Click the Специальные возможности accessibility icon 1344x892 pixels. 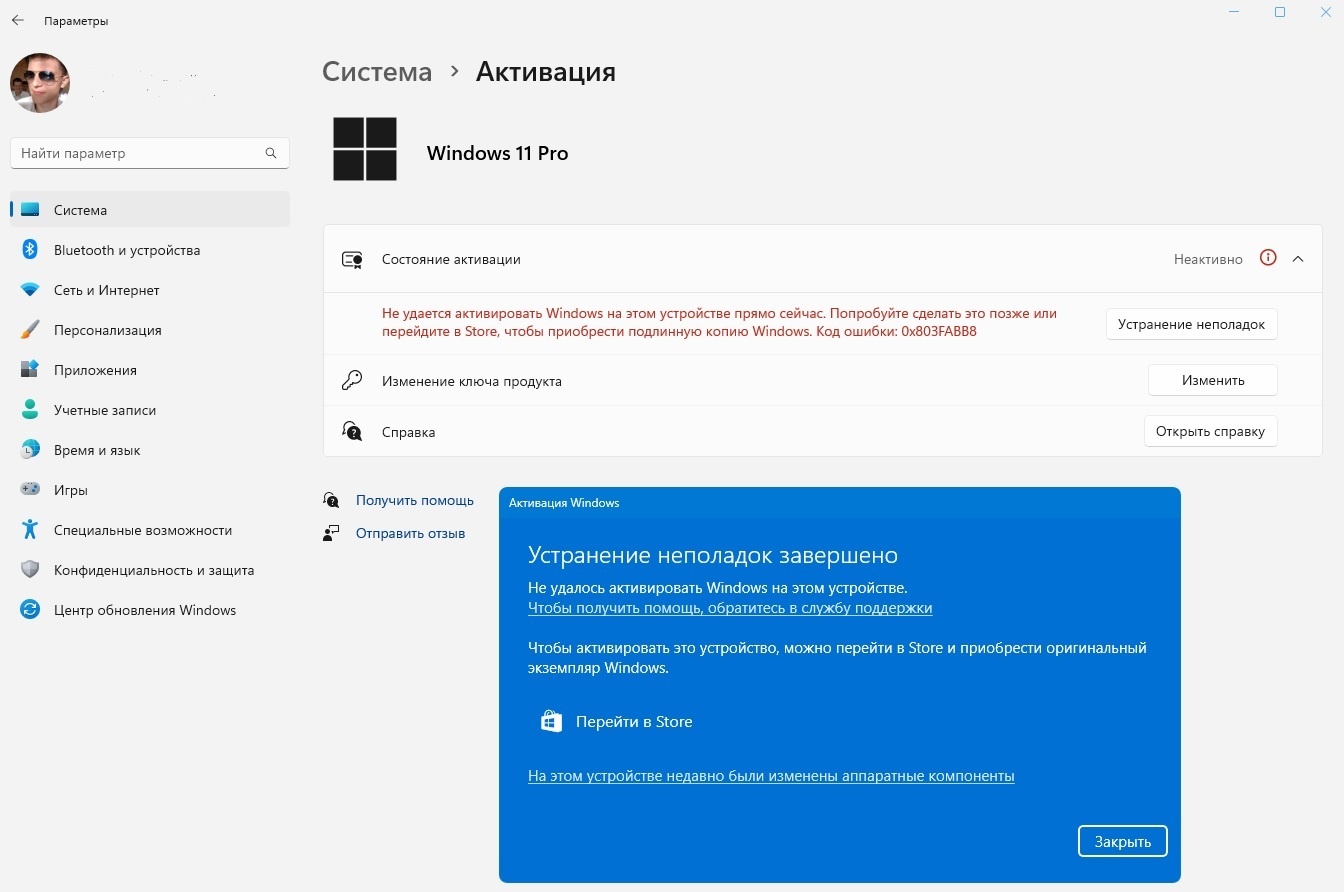[x=30, y=530]
